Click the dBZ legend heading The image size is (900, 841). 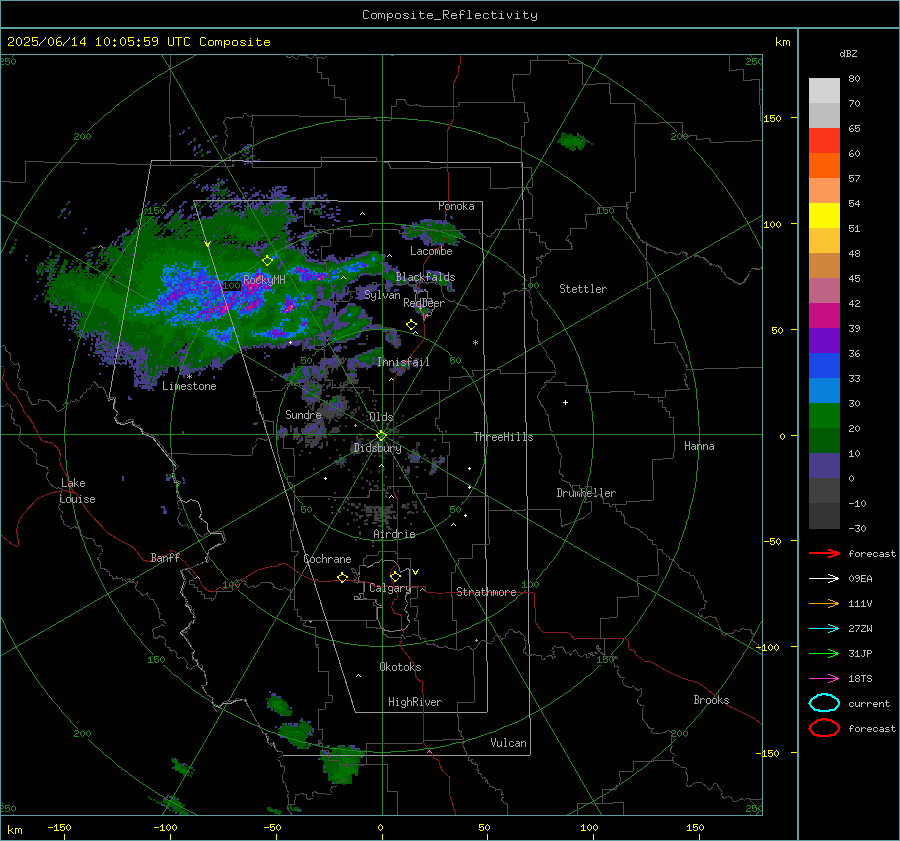pyautogui.click(x=848, y=54)
